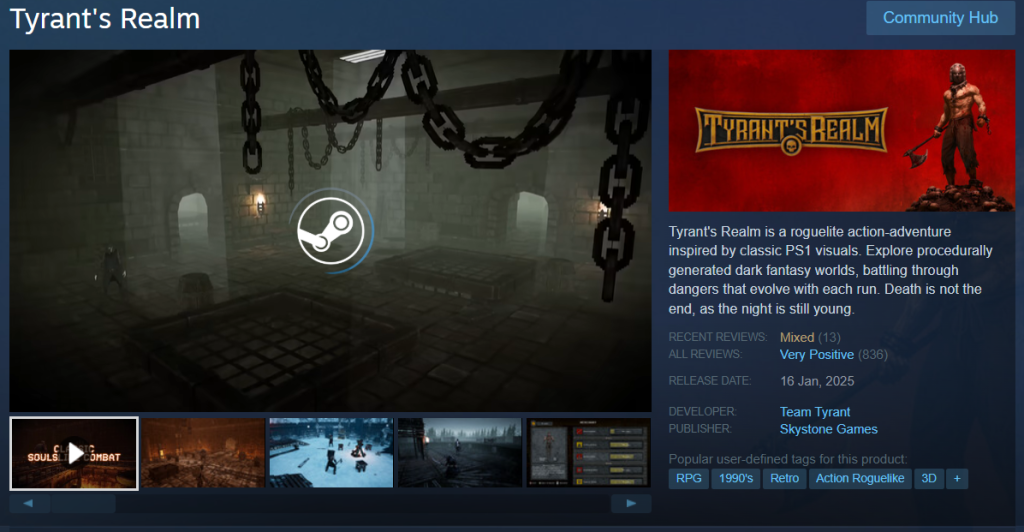This screenshot has width=1024, height=532.
Task: Click the Tyrant's Realm header capsule image
Action: pyautogui.click(x=841, y=131)
